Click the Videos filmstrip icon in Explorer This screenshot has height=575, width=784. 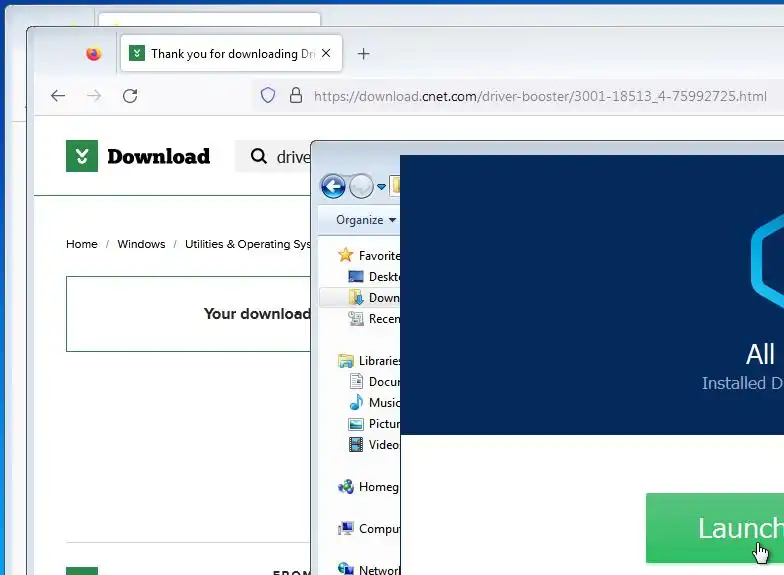pyautogui.click(x=356, y=444)
